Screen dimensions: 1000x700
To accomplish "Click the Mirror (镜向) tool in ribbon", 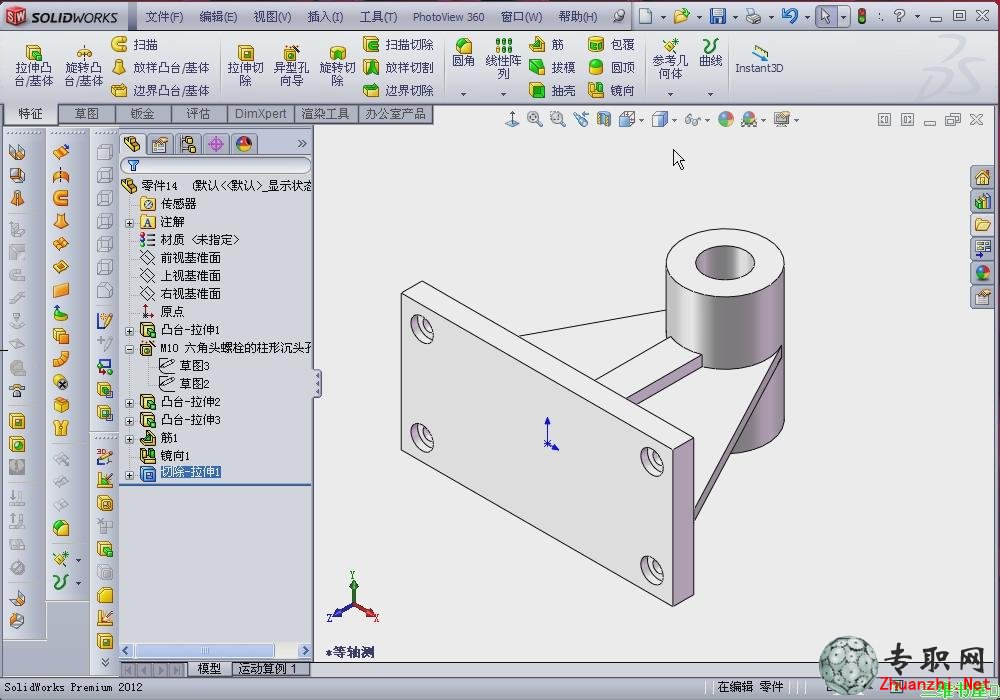I will [x=612, y=90].
